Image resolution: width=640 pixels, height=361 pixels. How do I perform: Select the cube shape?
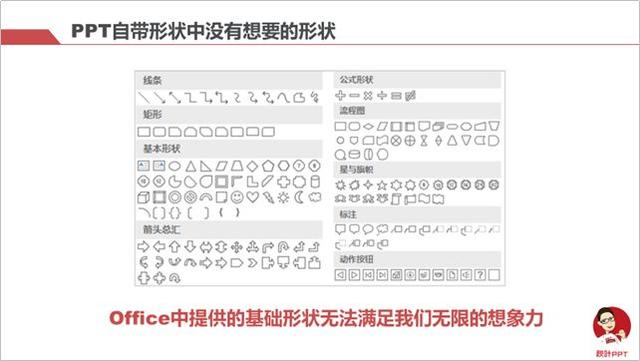coord(144,198)
